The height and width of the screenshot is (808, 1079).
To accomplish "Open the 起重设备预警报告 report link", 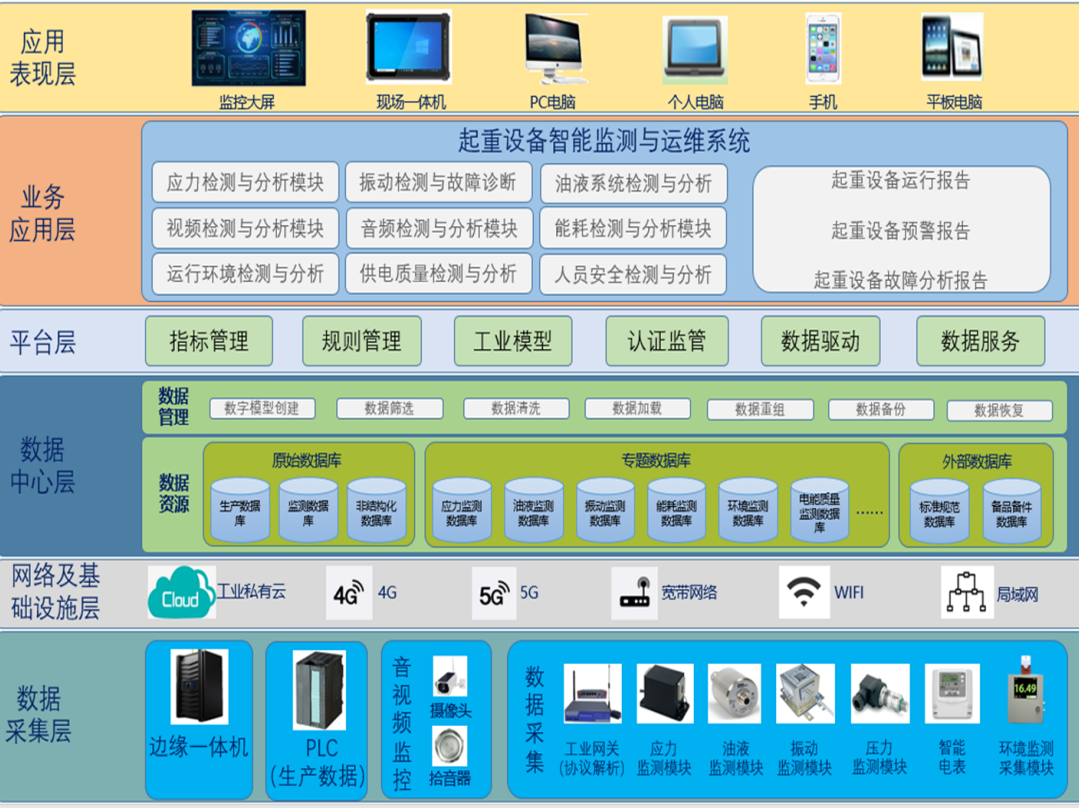I will pyautogui.click(x=900, y=231).
